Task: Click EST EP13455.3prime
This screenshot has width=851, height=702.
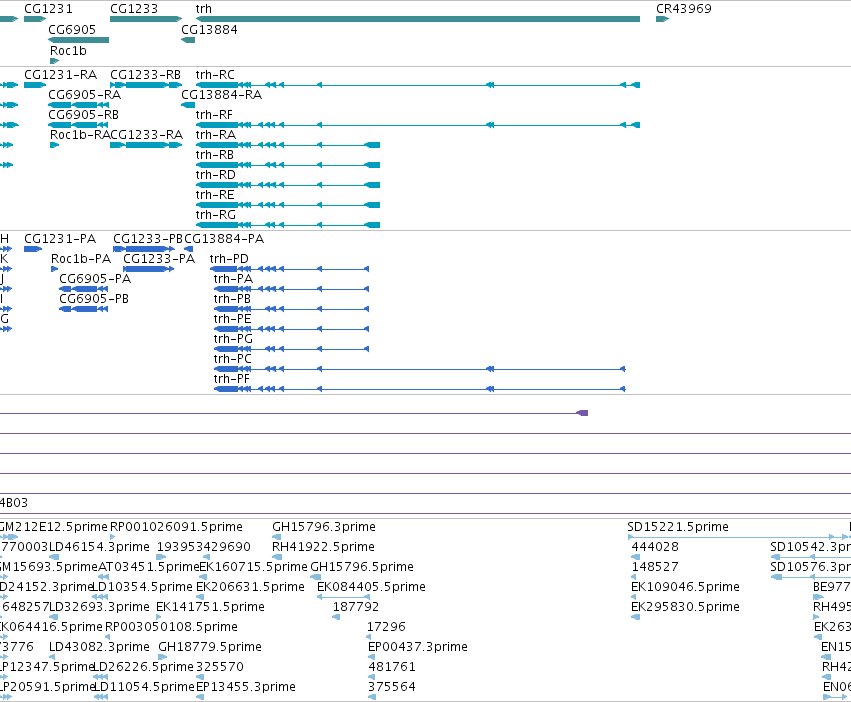Action: (x=246, y=687)
